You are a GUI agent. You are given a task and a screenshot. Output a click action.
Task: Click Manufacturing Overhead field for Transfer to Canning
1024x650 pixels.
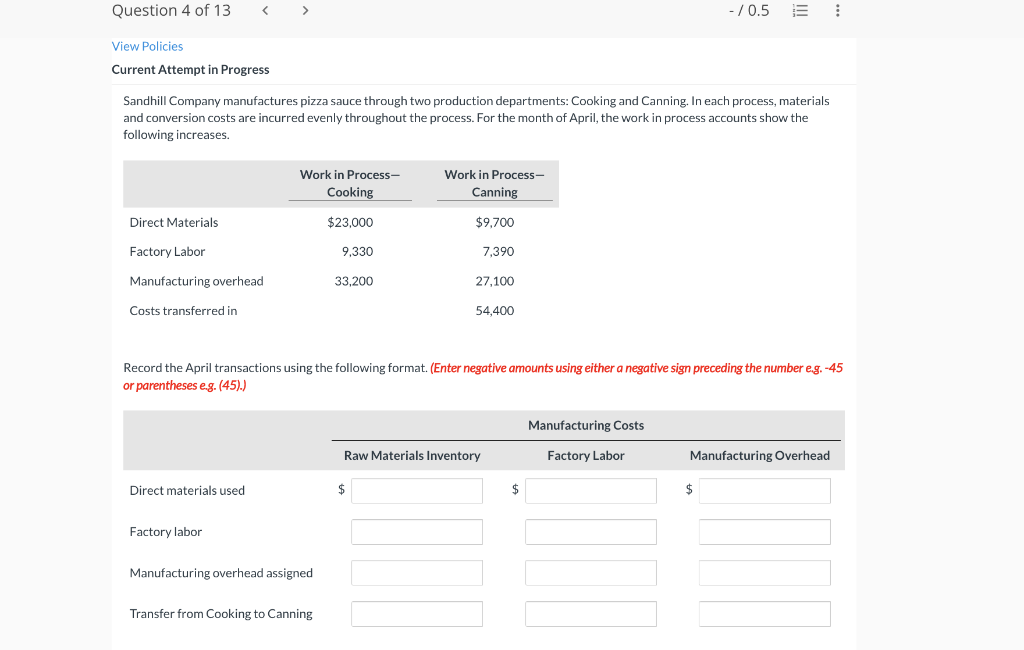765,614
